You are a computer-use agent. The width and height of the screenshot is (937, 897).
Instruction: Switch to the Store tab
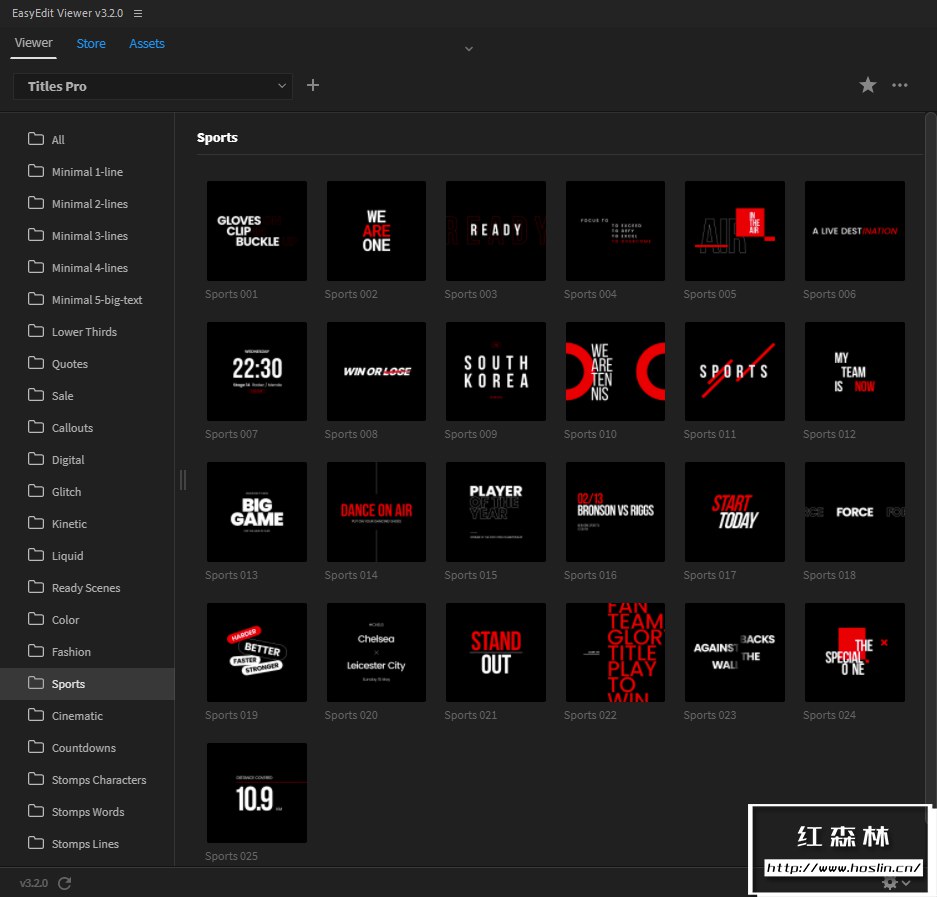point(91,43)
